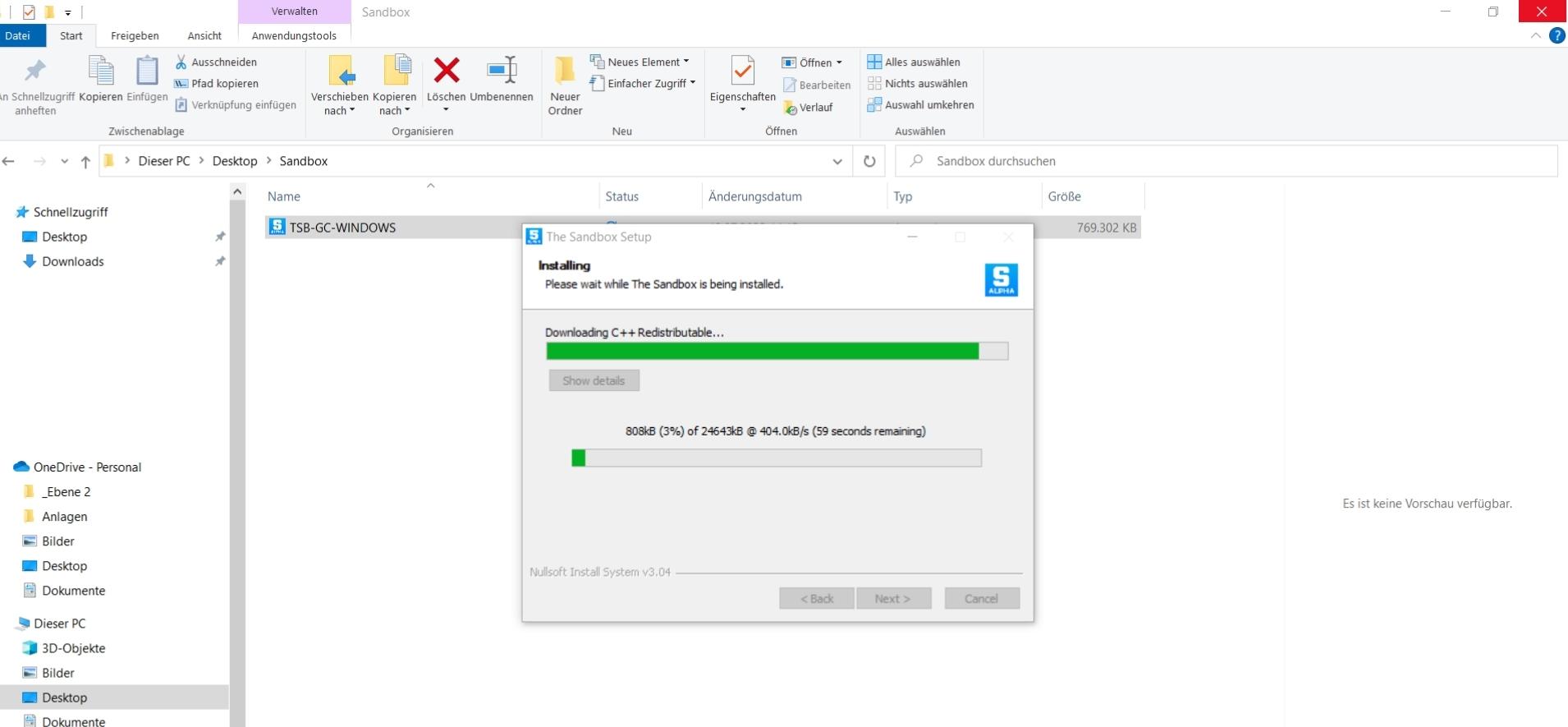Select Ausschneiden scissors command

coord(216,62)
